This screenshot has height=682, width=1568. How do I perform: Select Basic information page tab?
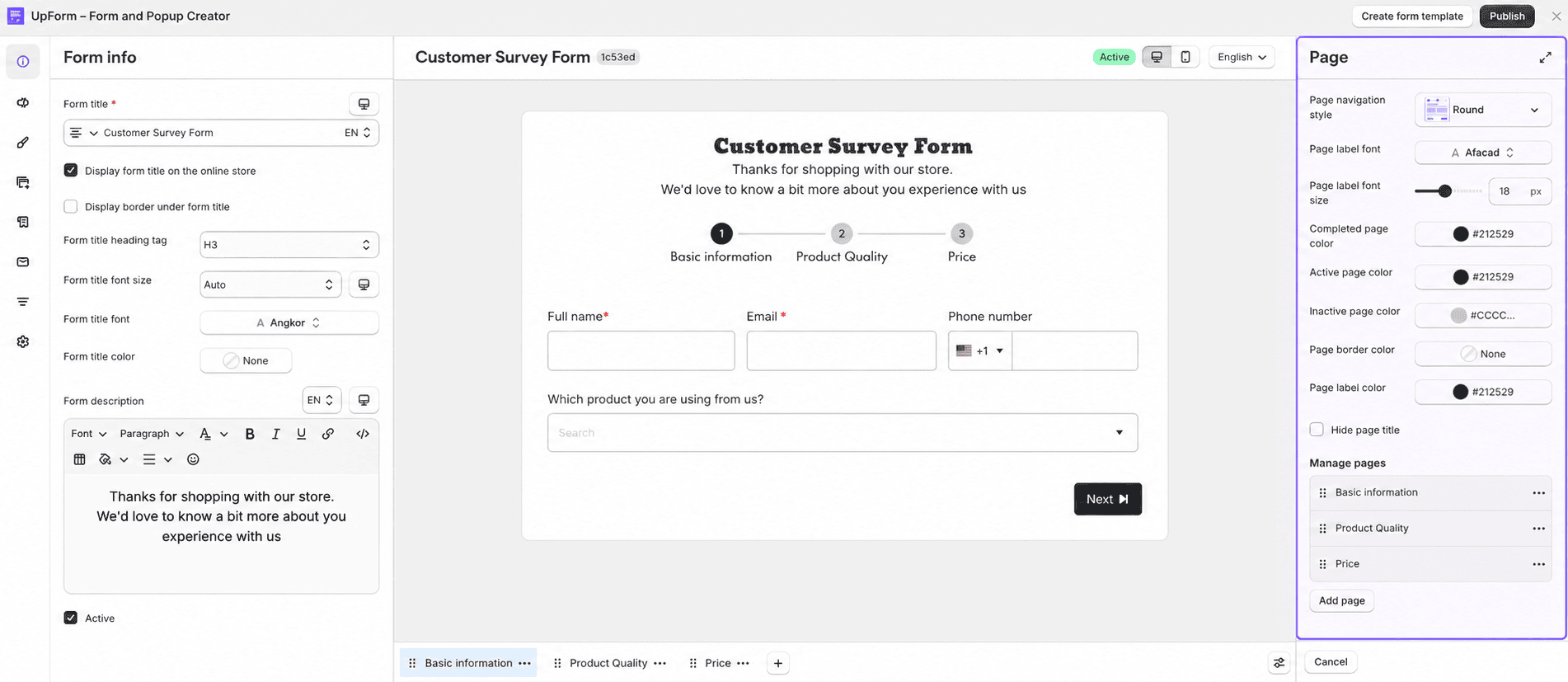[468, 663]
